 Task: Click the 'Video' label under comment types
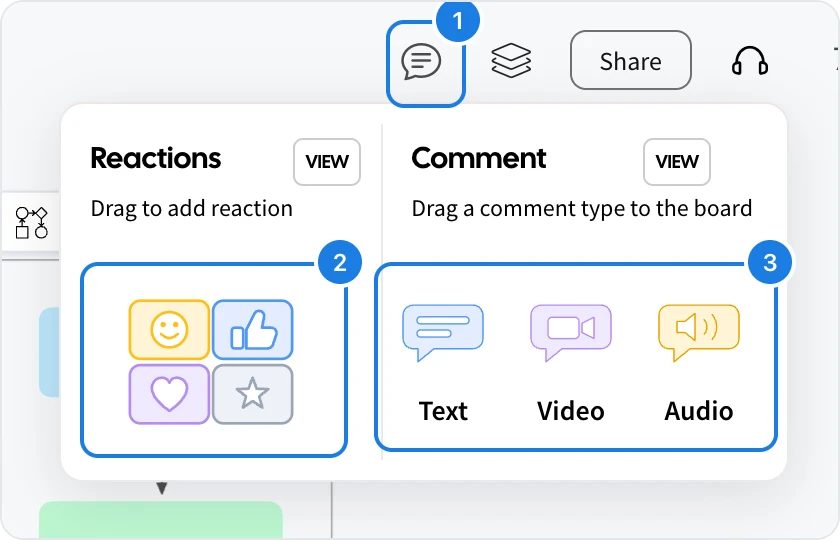point(571,411)
